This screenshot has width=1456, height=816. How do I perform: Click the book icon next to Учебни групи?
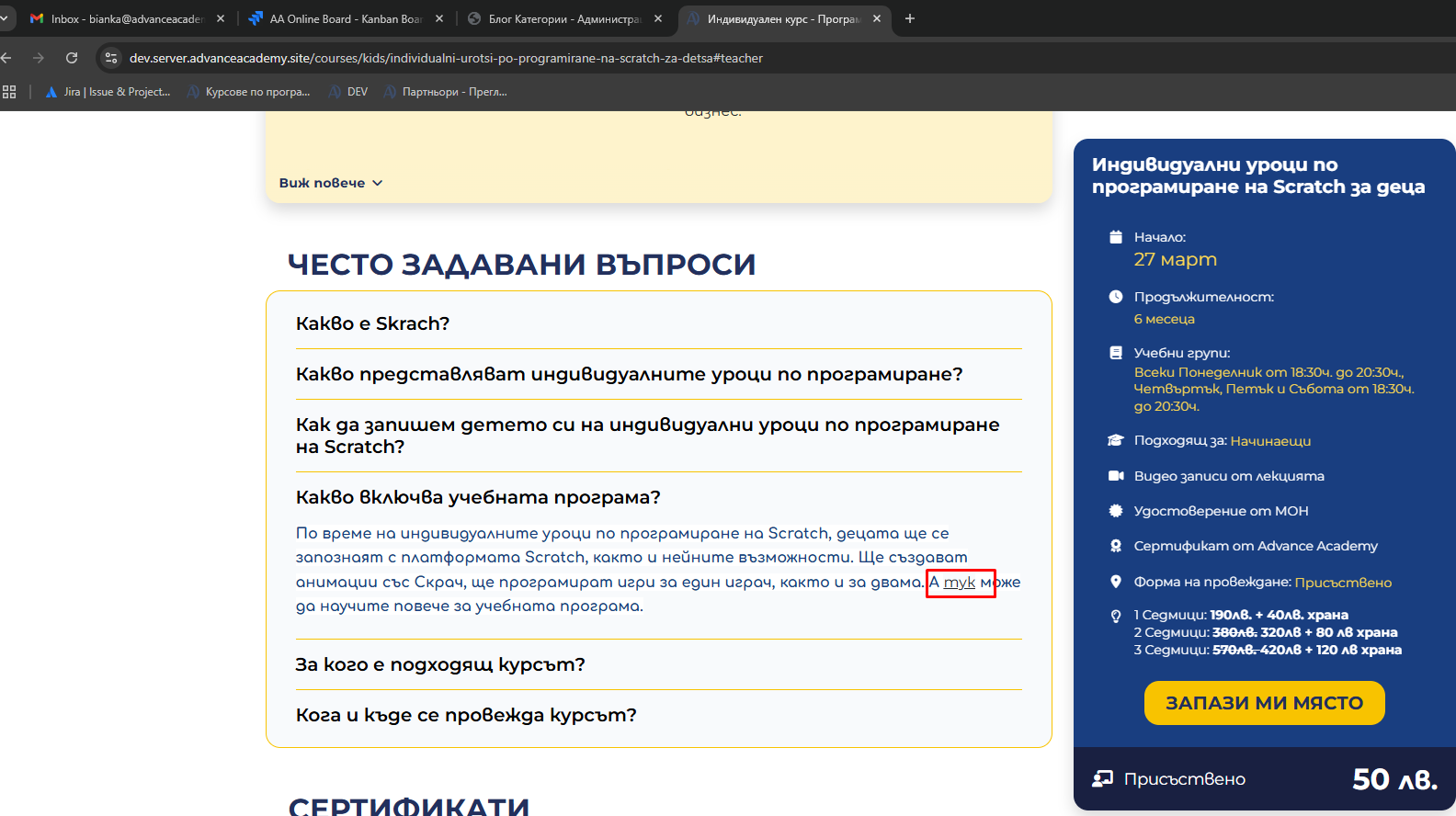[1116, 353]
